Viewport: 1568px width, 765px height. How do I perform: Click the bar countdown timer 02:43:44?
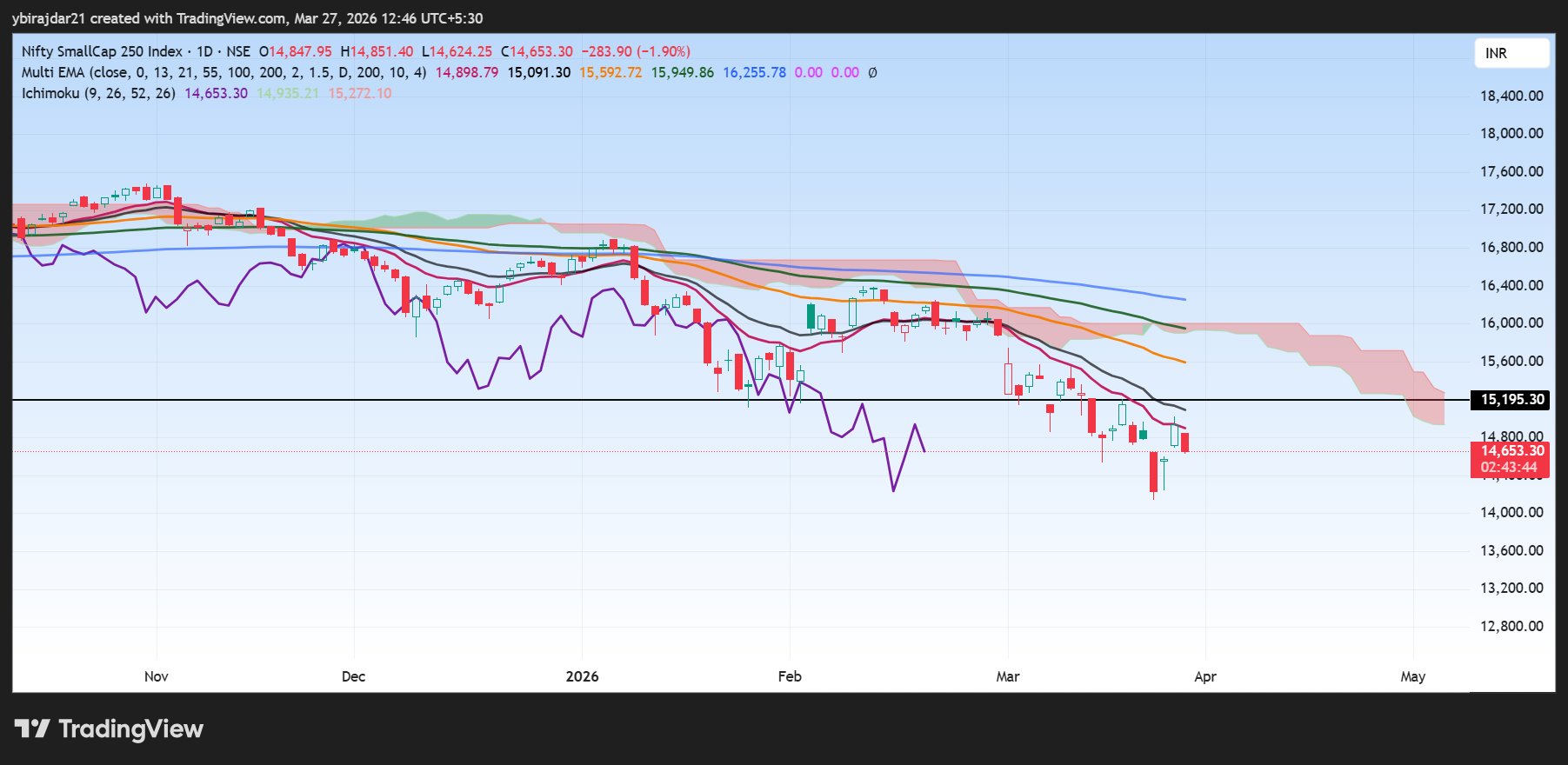click(1509, 468)
